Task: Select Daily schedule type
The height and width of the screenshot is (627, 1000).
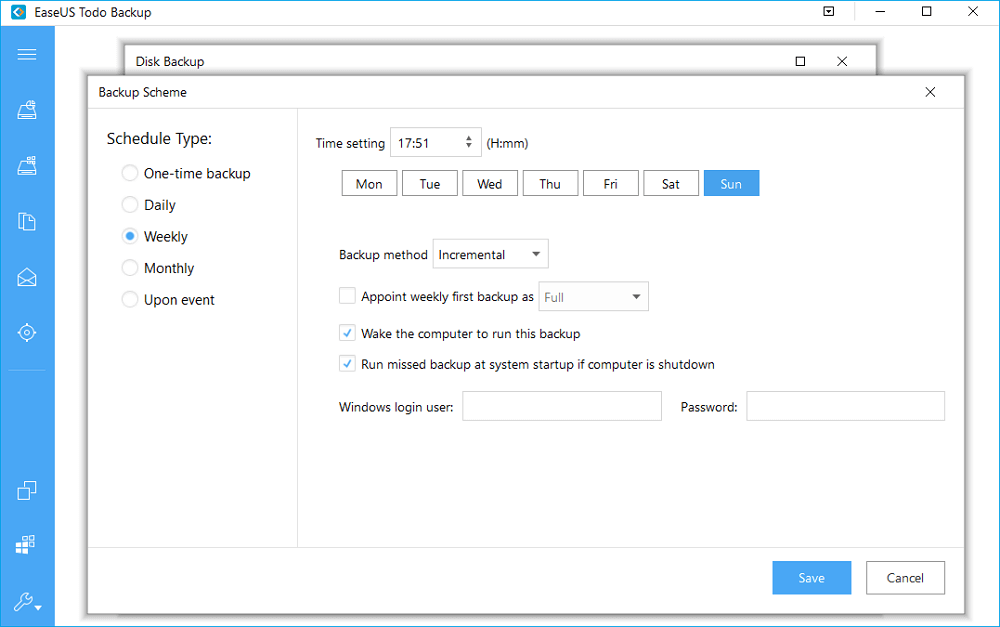Action: (149, 205)
